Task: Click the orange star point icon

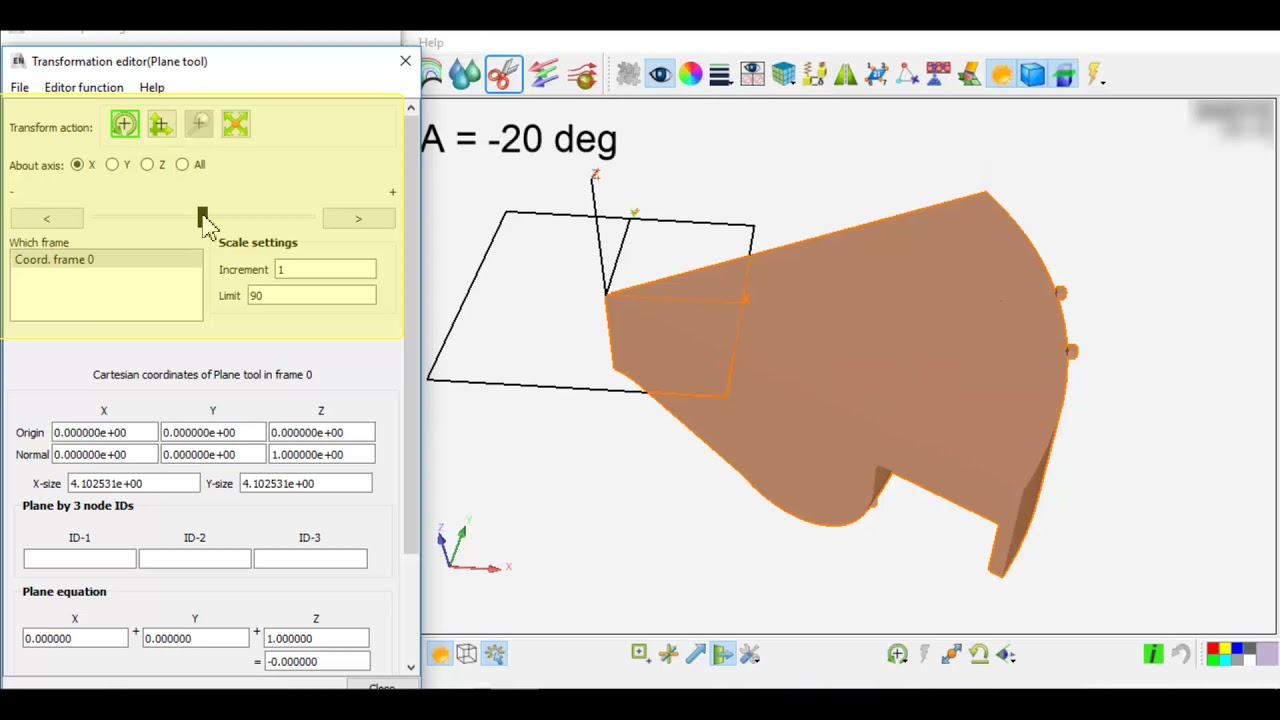Action: [668, 654]
